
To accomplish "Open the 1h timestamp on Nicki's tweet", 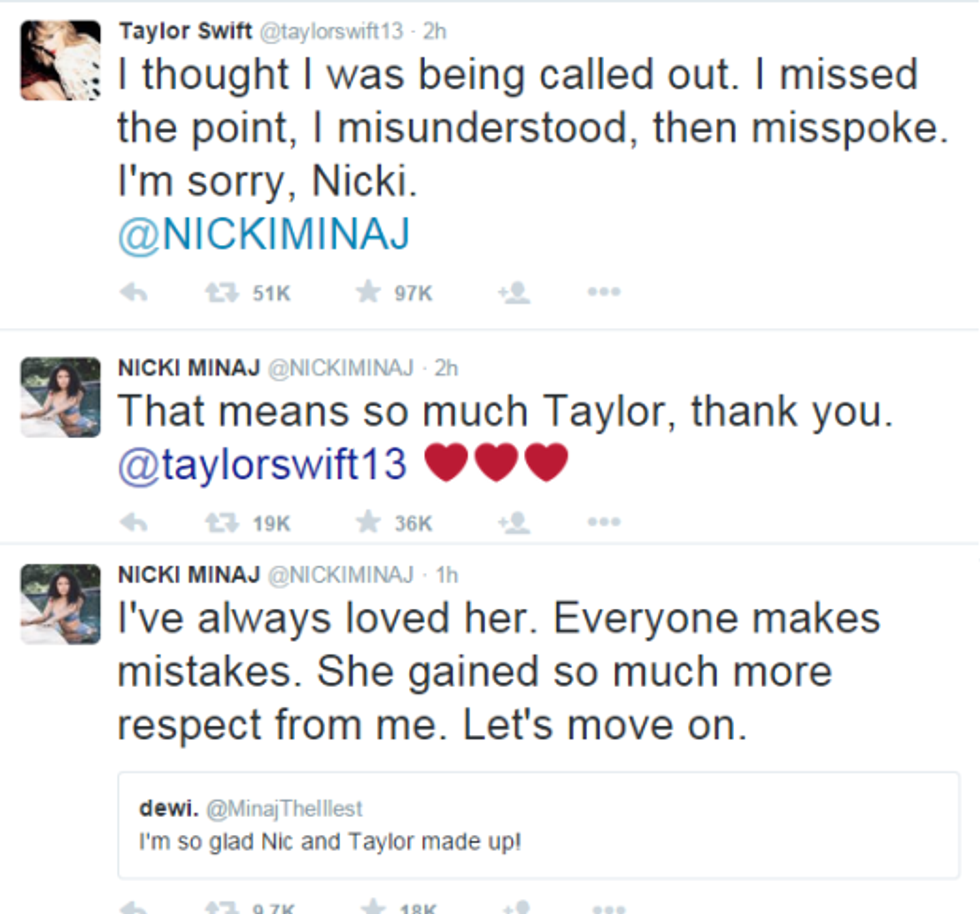I will [x=447, y=575].
